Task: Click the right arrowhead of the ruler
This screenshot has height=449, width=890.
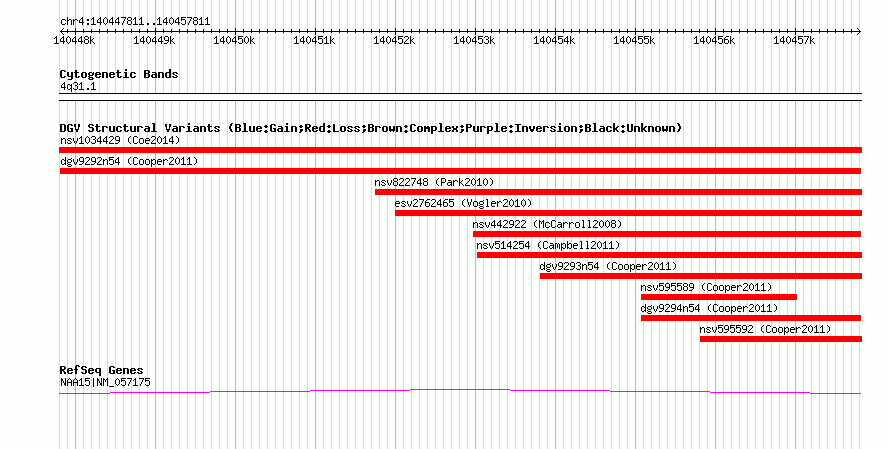Action: [x=859, y=31]
